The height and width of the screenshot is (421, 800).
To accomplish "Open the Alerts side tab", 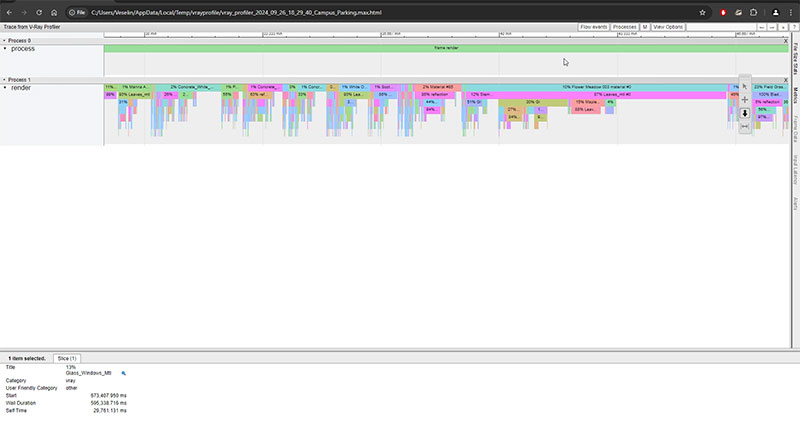I will (795, 204).
